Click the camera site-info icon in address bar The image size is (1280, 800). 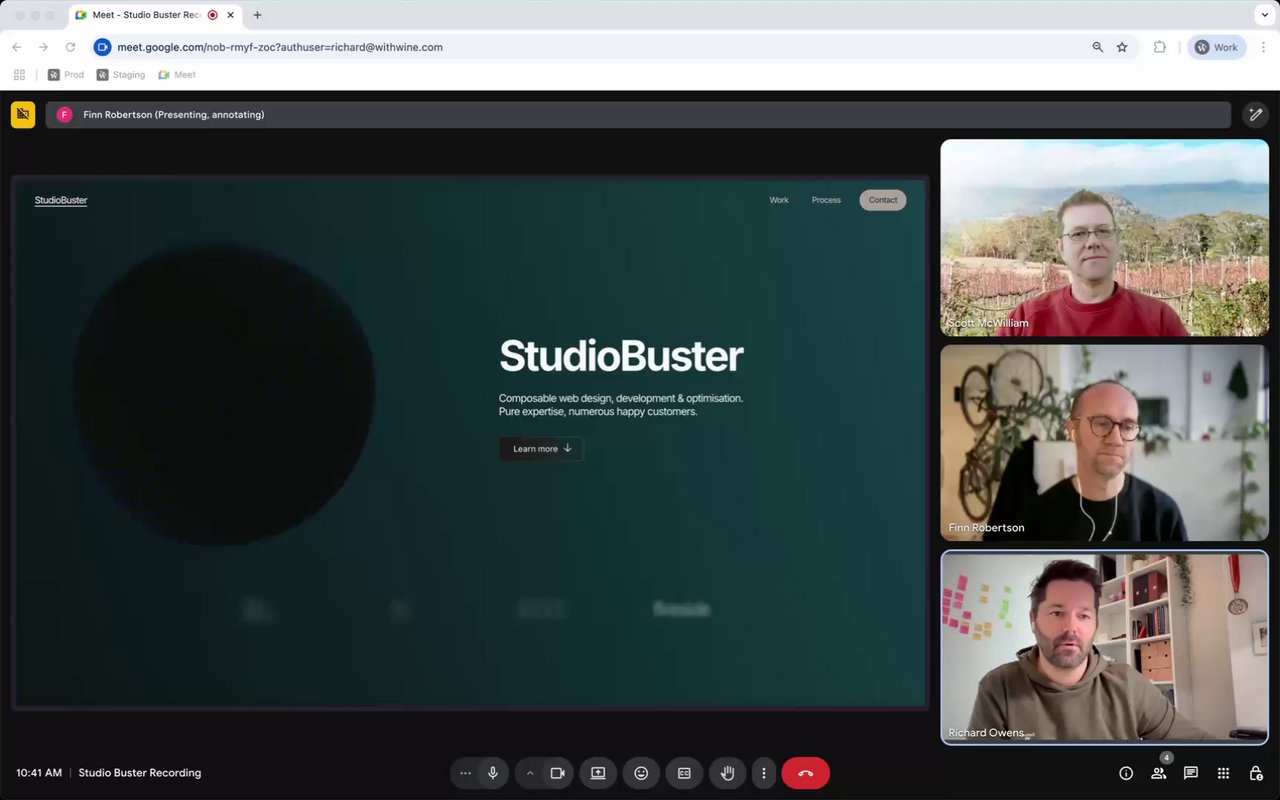click(x=102, y=47)
